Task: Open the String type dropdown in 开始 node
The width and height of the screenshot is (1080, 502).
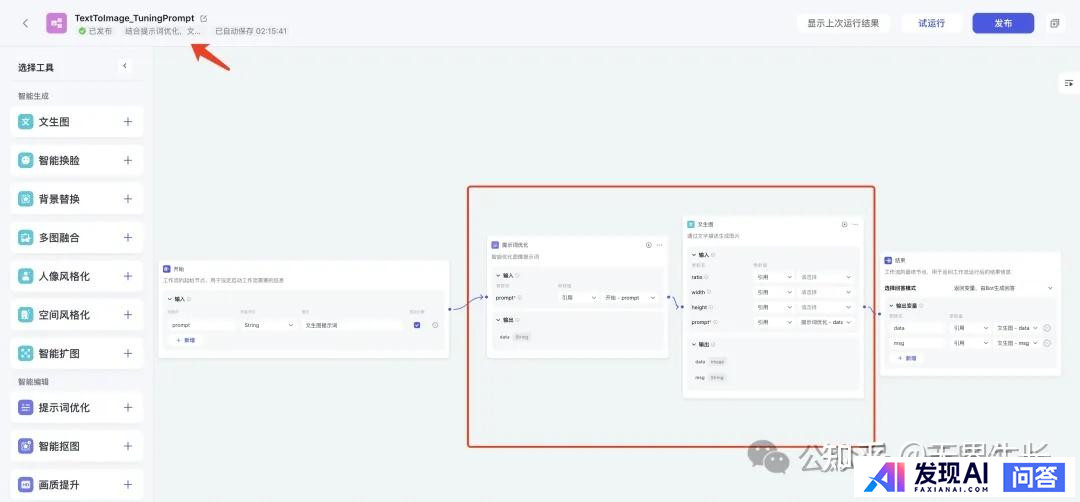Action: pyautogui.click(x=267, y=325)
